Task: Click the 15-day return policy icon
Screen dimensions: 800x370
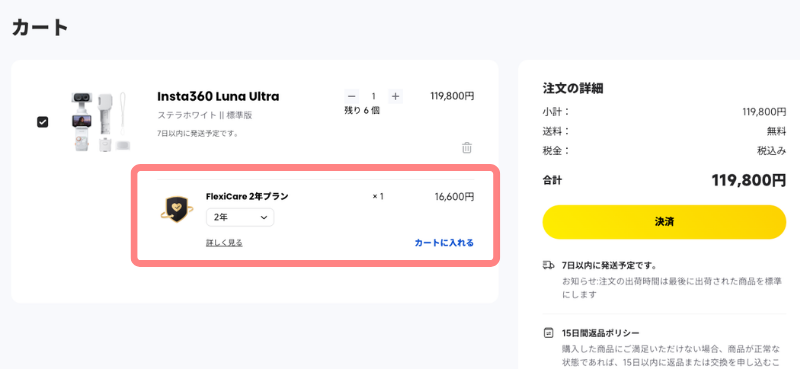Action: pos(548,333)
